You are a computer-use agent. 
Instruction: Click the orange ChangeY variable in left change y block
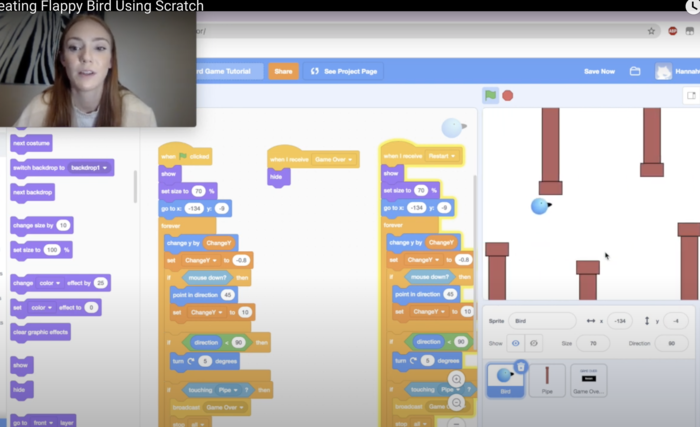coord(219,243)
